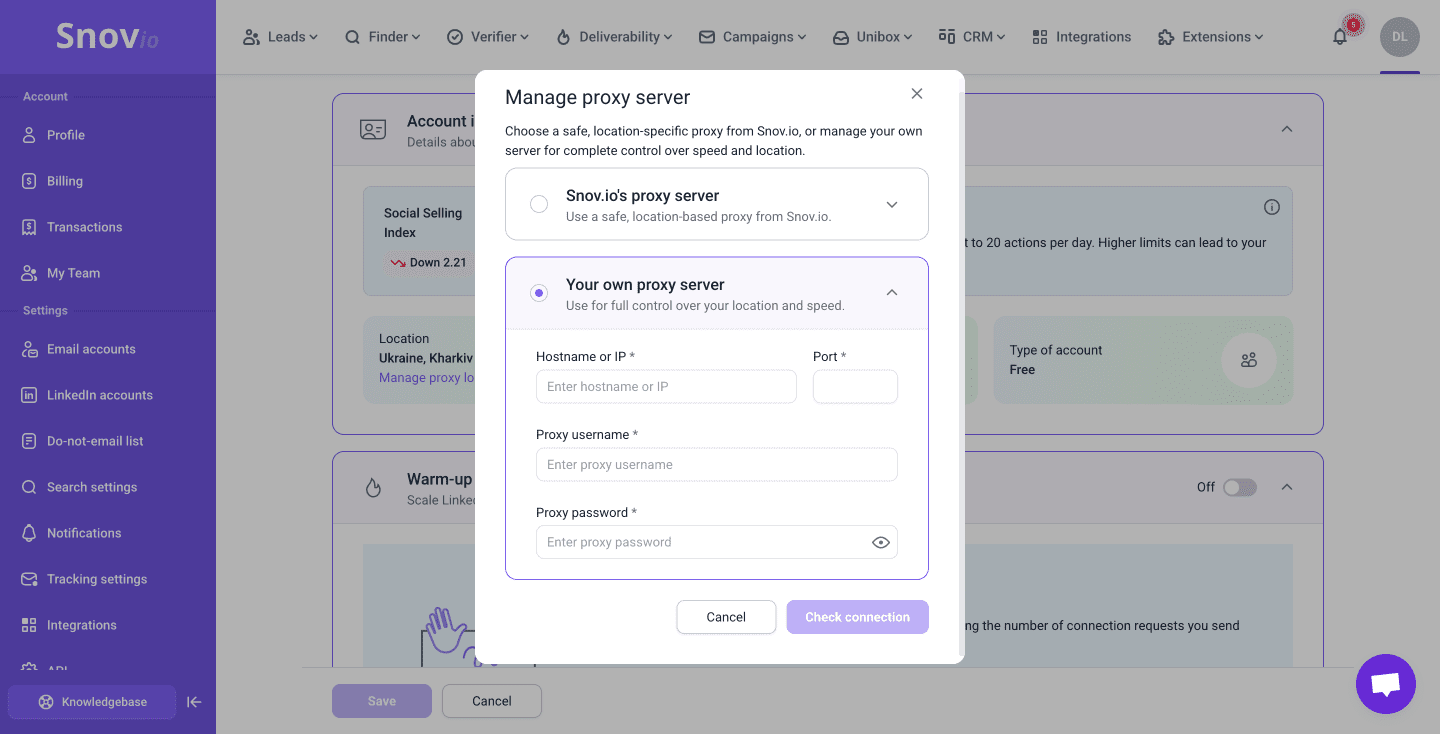1440x734 pixels.
Task: Click the notifications bell icon
Action: coord(1340,37)
